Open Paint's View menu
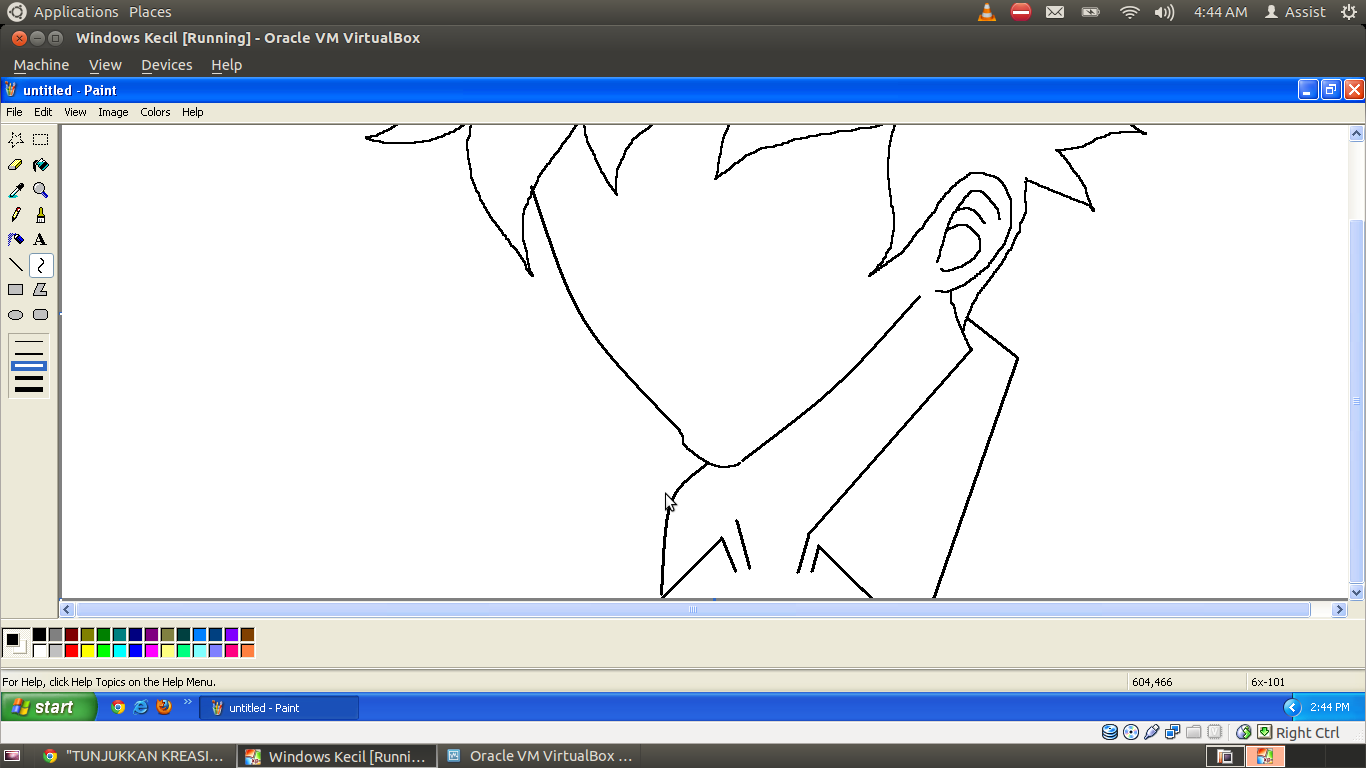 point(75,112)
